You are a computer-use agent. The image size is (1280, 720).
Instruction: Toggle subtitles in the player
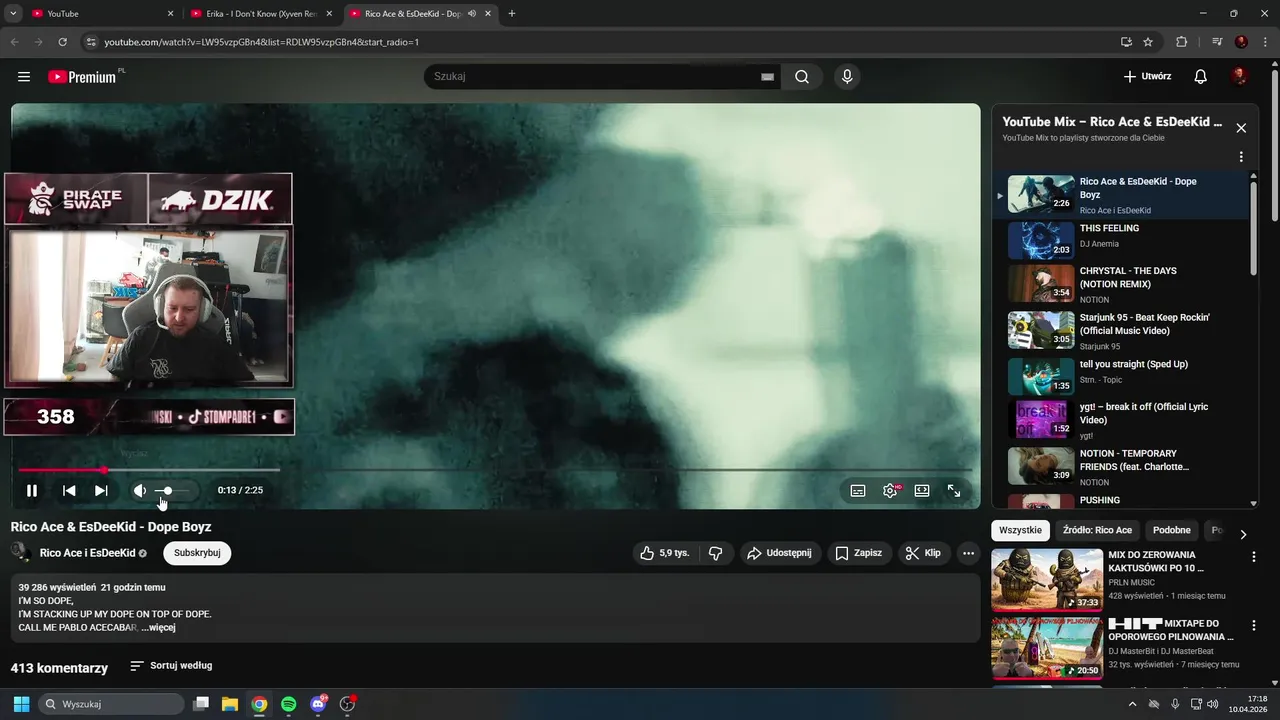pyautogui.click(x=858, y=491)
